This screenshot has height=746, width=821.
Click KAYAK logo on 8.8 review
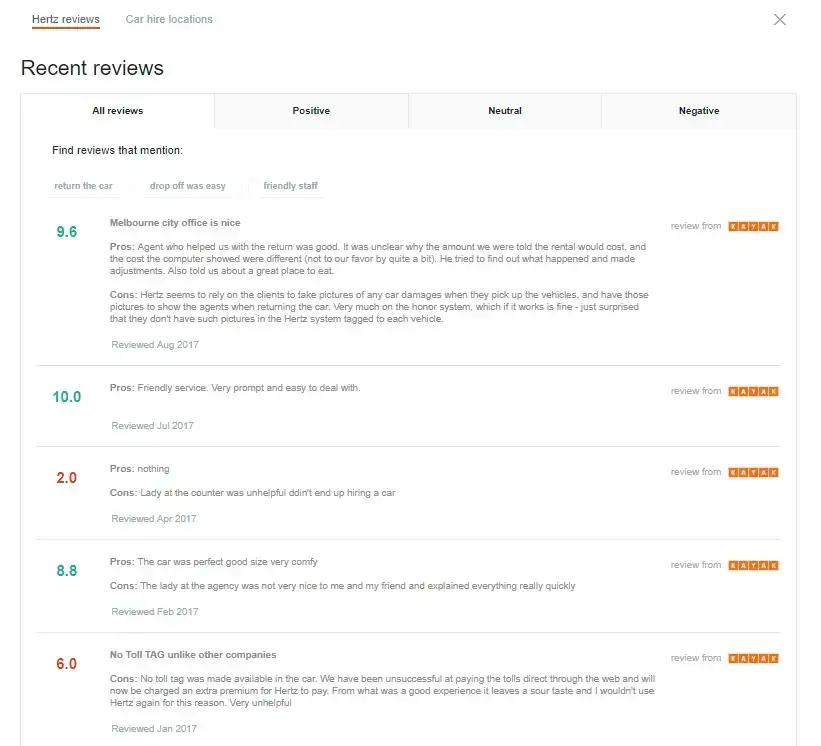(x=753, y=565)
